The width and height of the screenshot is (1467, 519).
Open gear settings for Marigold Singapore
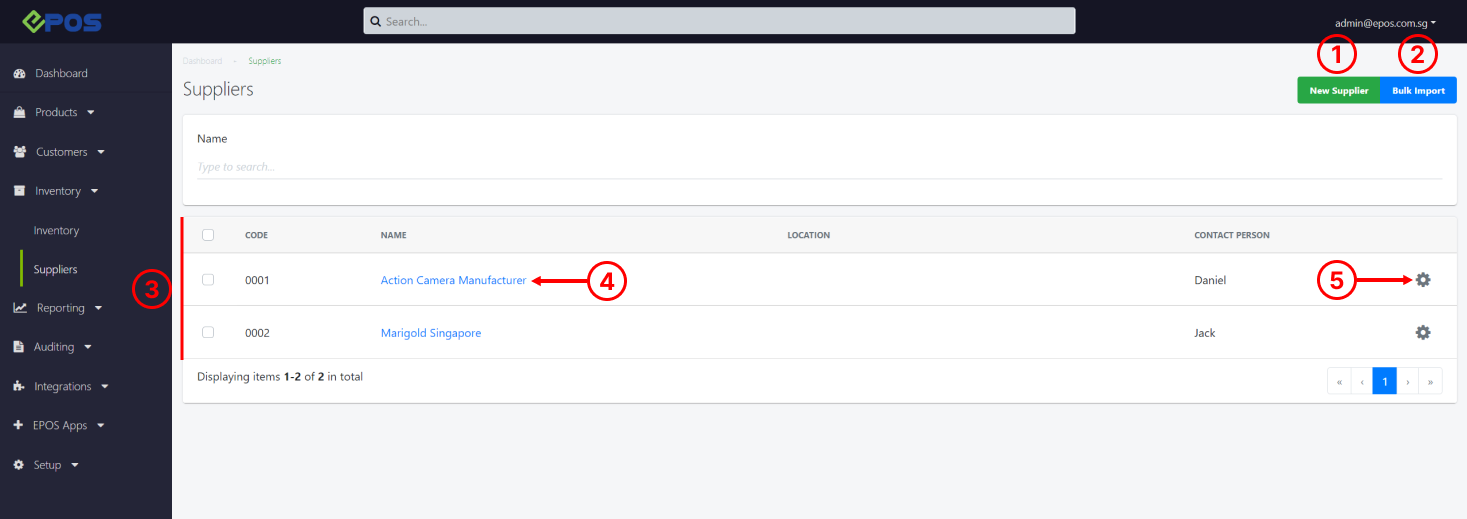(x=1423, y=332)
